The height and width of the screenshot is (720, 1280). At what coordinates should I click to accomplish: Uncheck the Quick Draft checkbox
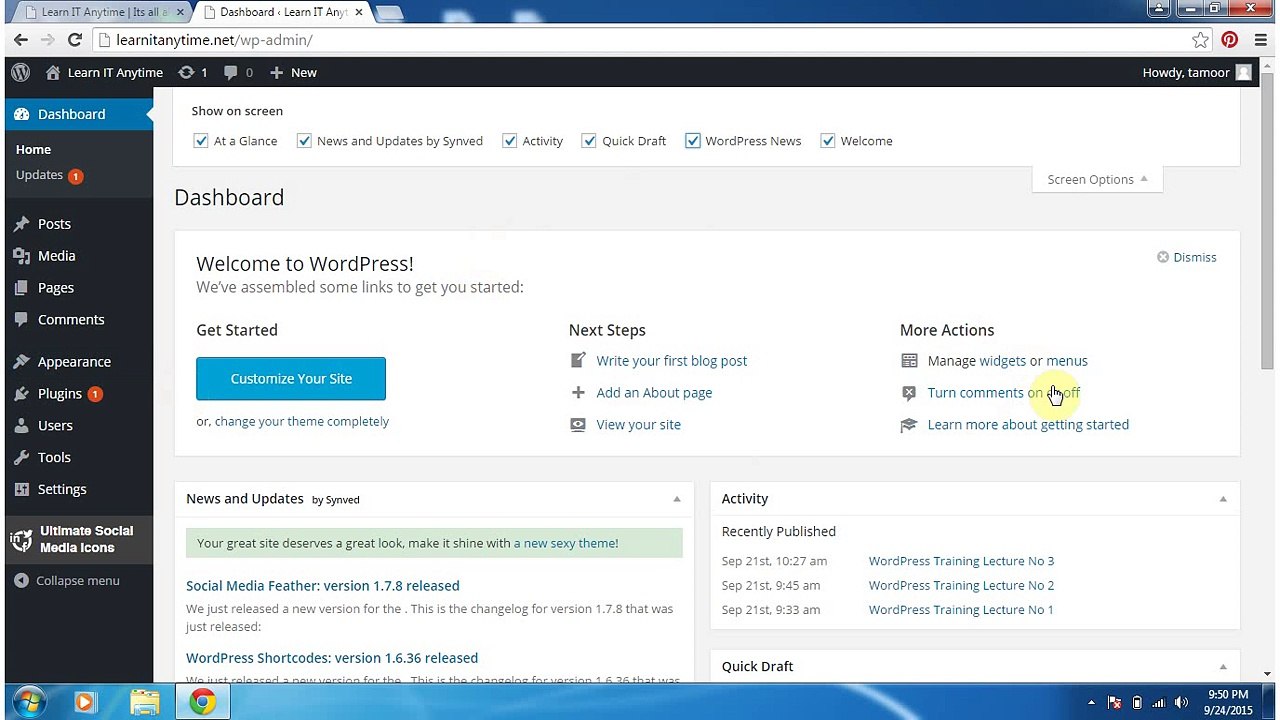click(x=589, y=141)
